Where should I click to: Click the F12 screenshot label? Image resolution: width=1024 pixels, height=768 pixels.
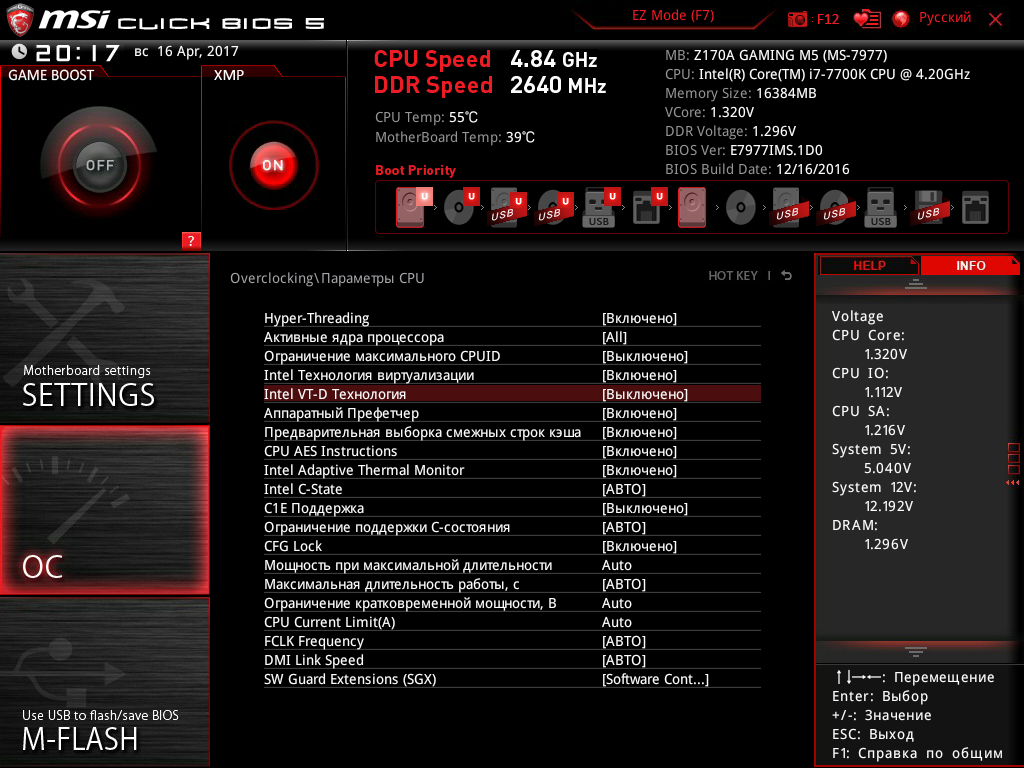pos(827,19)
